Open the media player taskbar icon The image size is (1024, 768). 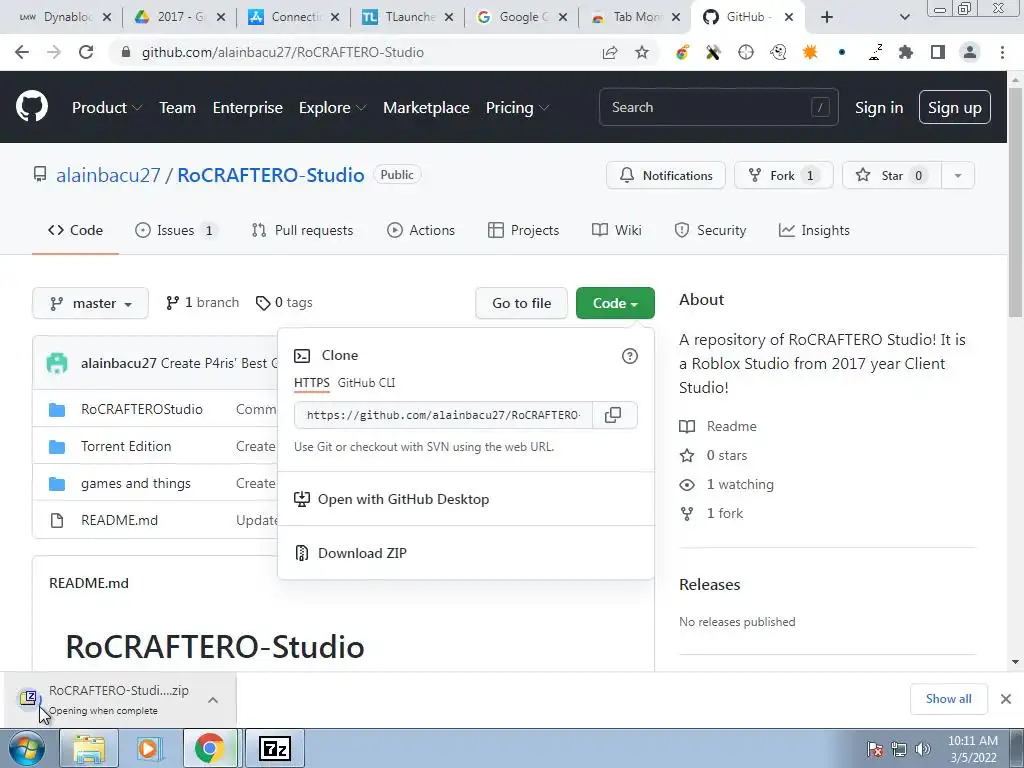click(x=148, y=748)
